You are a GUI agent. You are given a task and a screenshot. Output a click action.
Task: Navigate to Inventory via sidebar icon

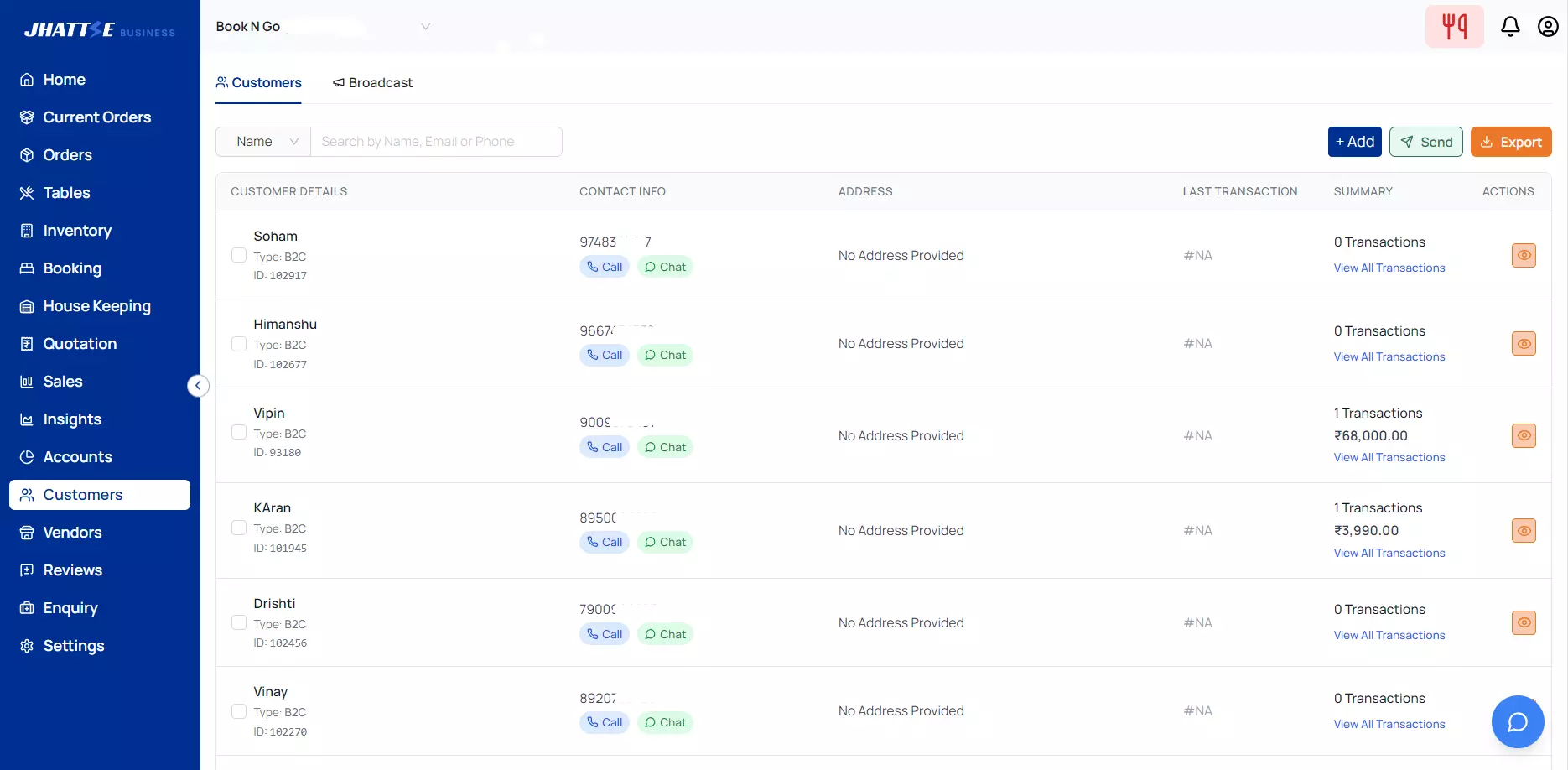click(x=77, y=231)
